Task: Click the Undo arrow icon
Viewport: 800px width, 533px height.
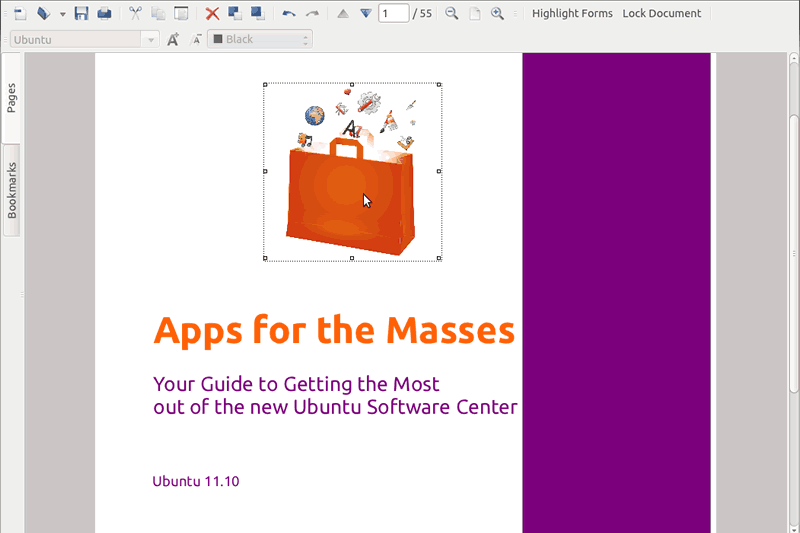Action: (x=289, y=14)
